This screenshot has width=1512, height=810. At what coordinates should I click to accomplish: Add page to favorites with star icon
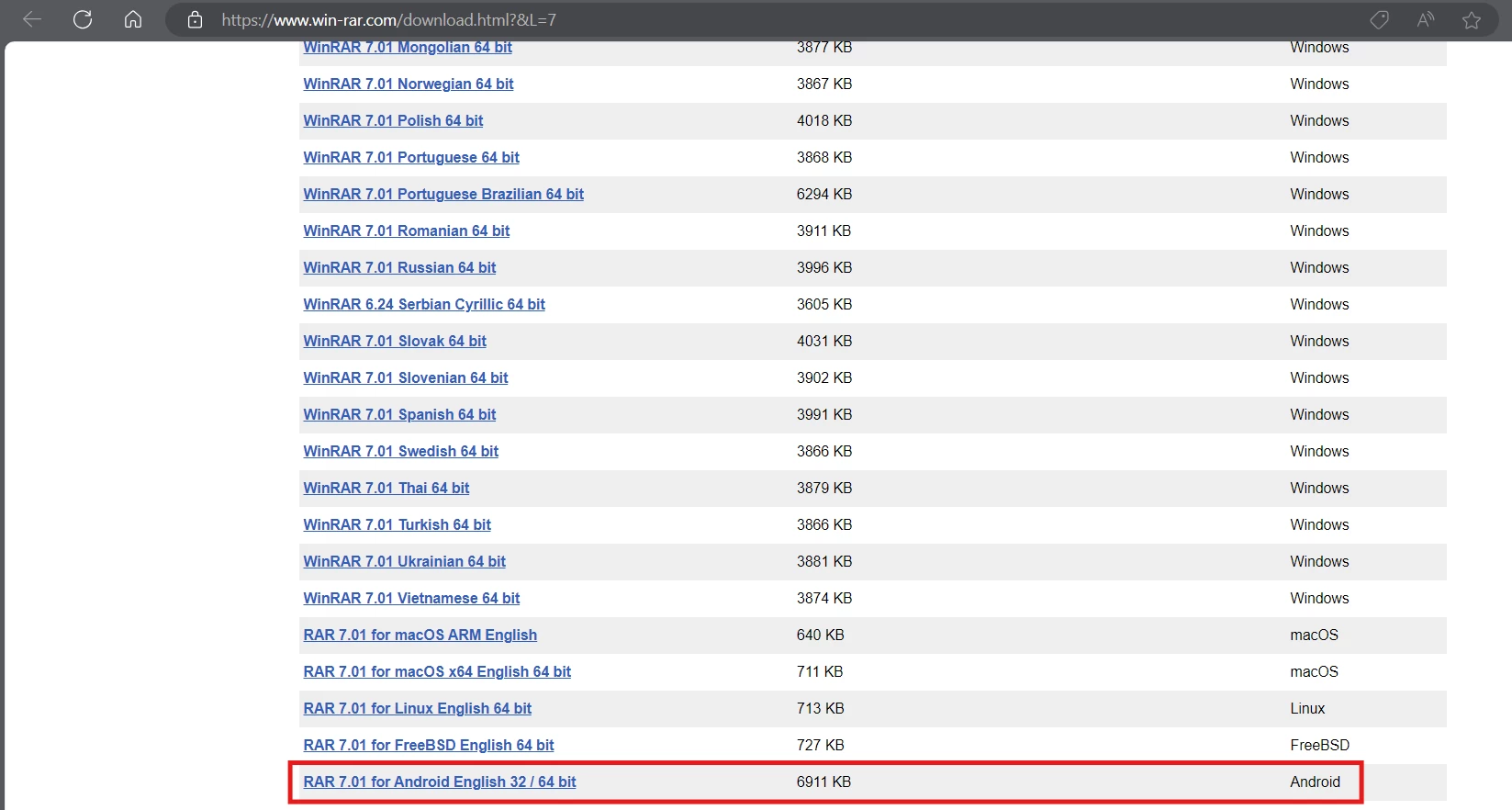point(1472,19)
